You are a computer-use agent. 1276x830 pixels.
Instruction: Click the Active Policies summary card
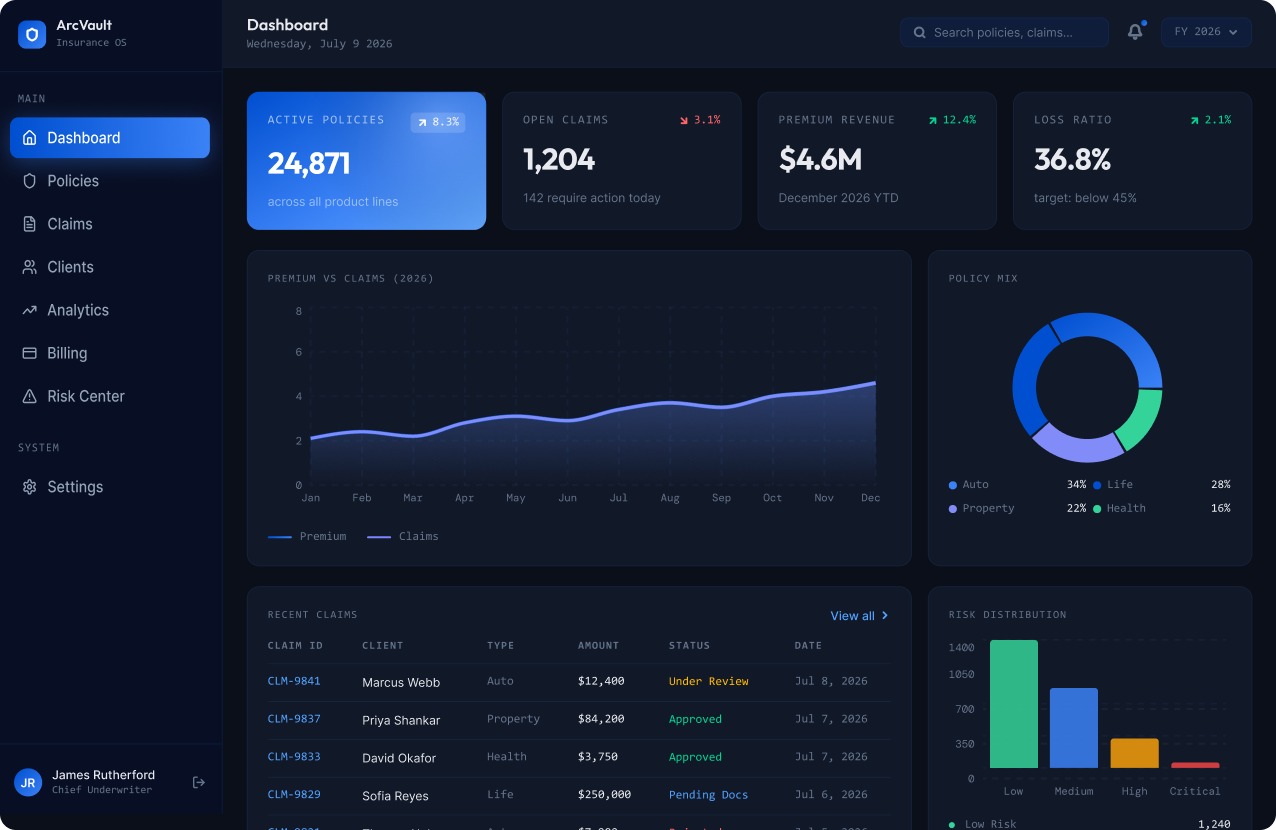point(367,161)
